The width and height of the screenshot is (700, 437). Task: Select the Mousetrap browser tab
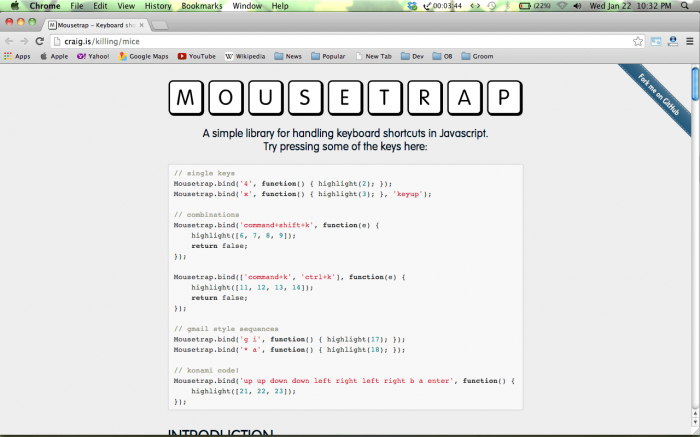96,25
